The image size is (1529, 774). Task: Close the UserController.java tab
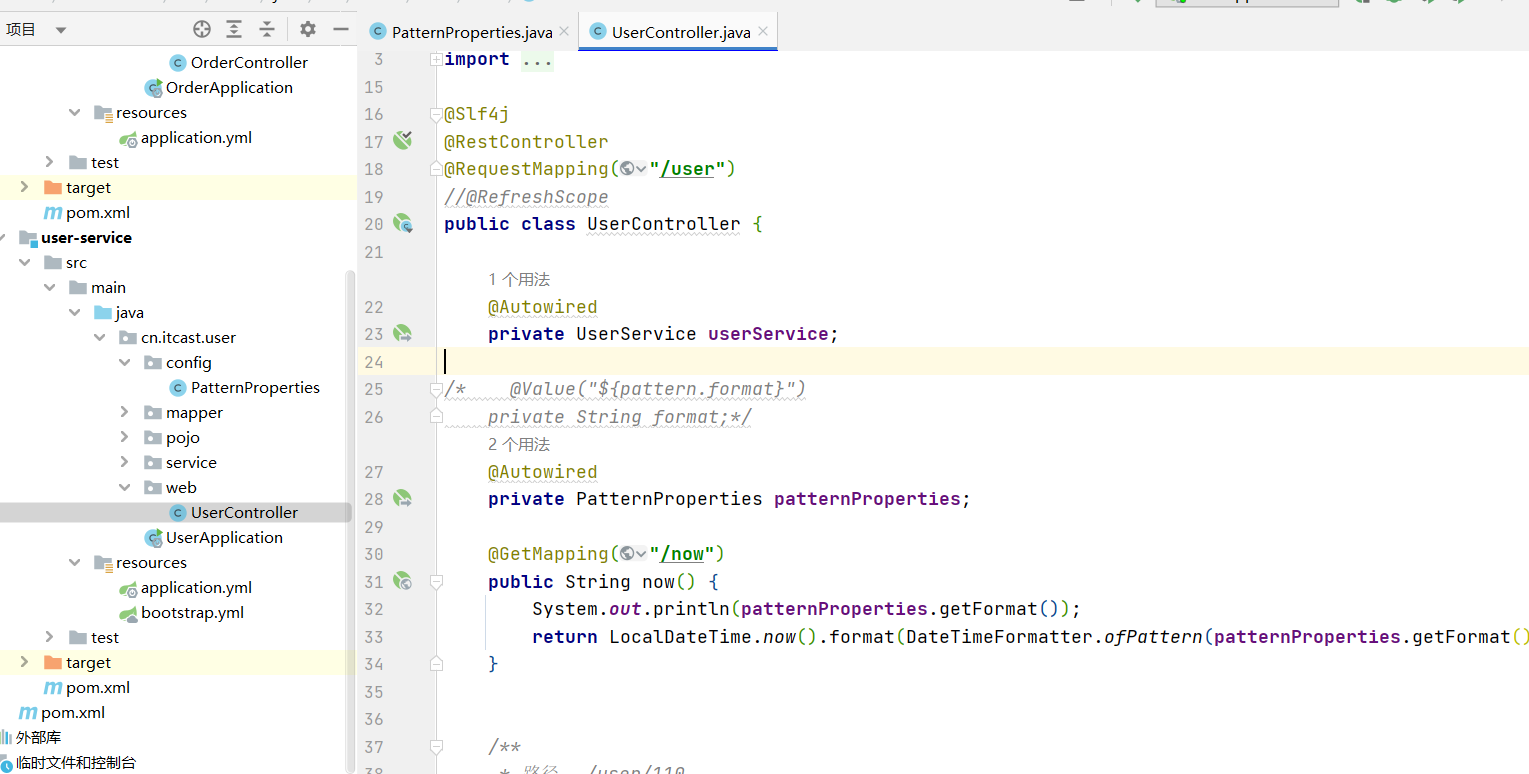point(763,31)
